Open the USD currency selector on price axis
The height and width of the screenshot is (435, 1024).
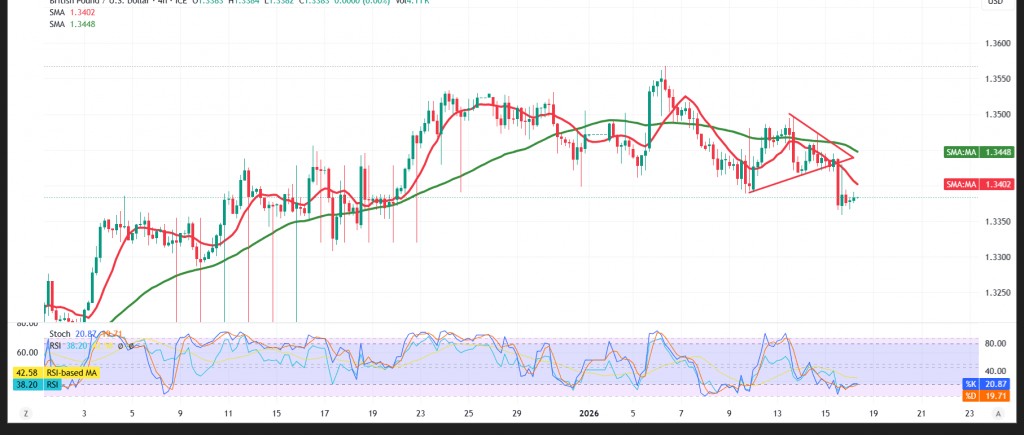(994, 4)
